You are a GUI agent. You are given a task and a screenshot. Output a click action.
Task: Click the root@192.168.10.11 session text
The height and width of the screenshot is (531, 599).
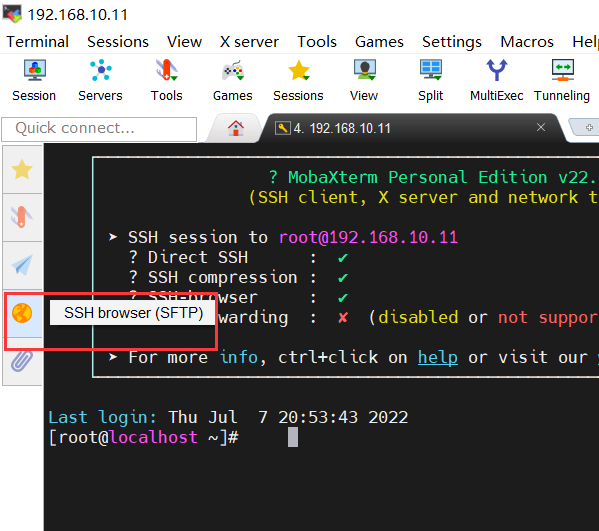tap(368, 238)
